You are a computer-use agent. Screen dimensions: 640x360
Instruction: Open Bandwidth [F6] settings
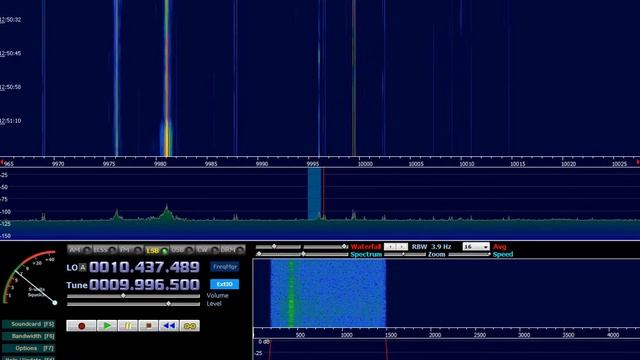click(29, 336)
